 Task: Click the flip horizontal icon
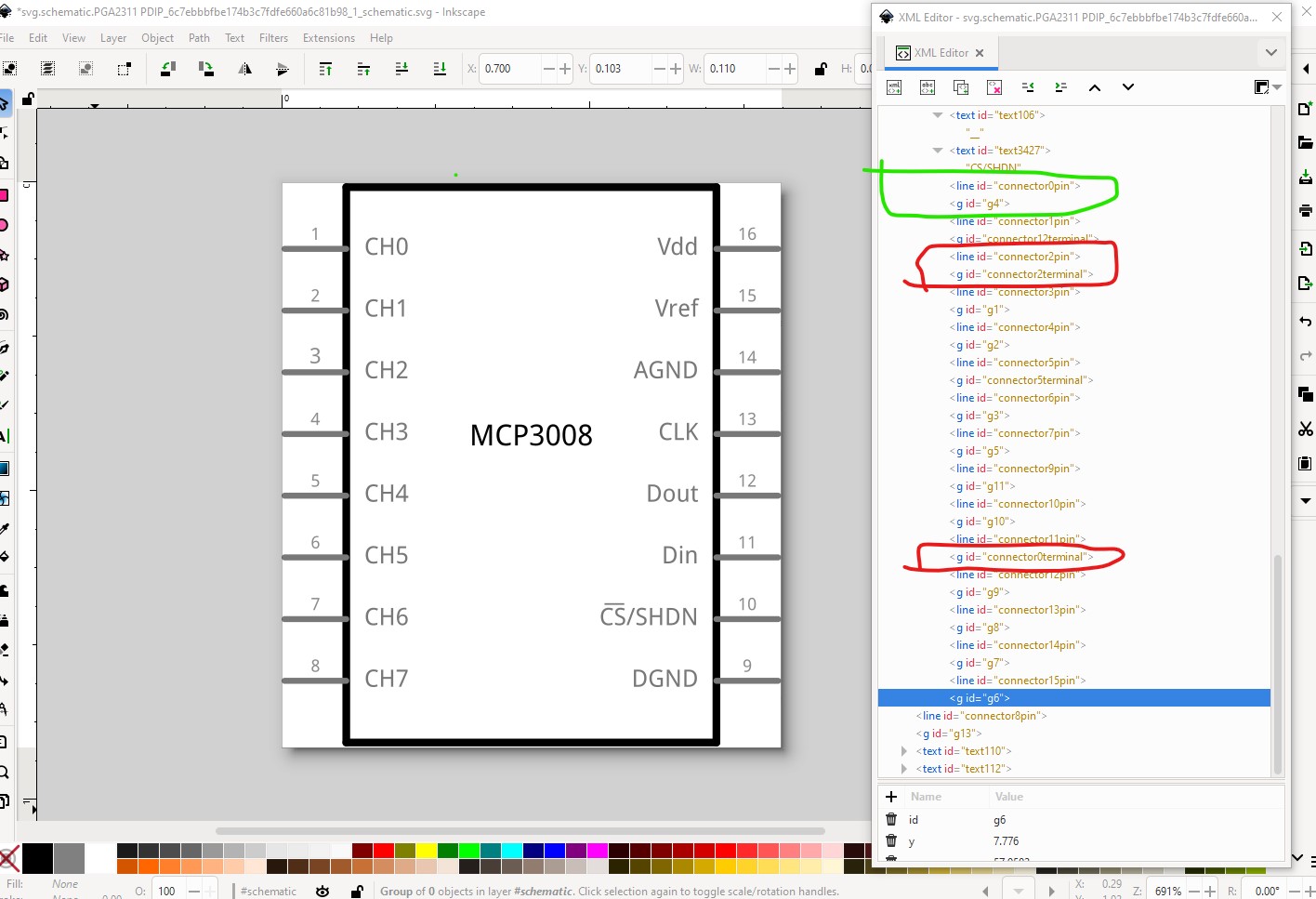(244, 69)
